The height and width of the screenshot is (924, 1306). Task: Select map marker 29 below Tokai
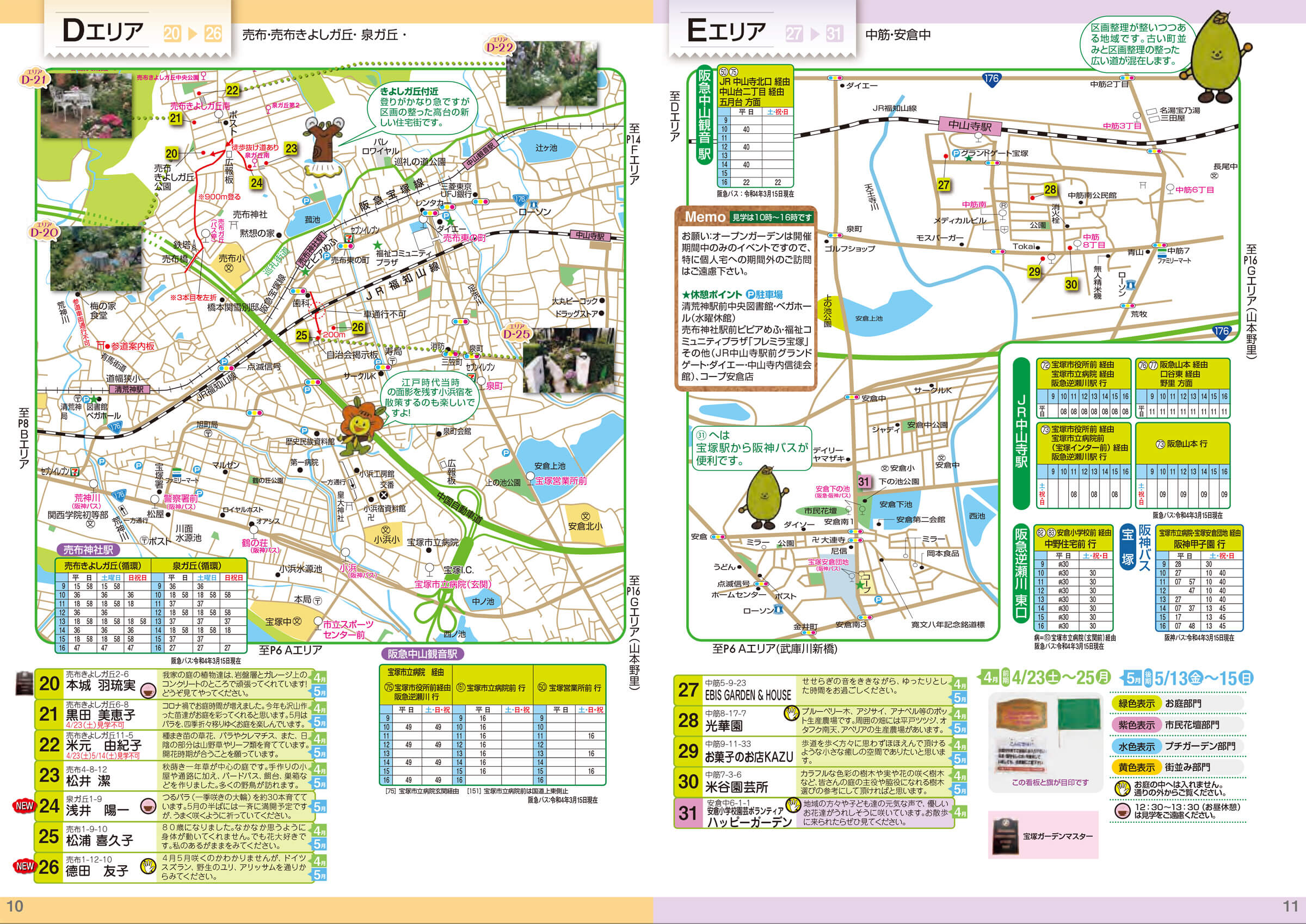click(x=1034, y=272)
